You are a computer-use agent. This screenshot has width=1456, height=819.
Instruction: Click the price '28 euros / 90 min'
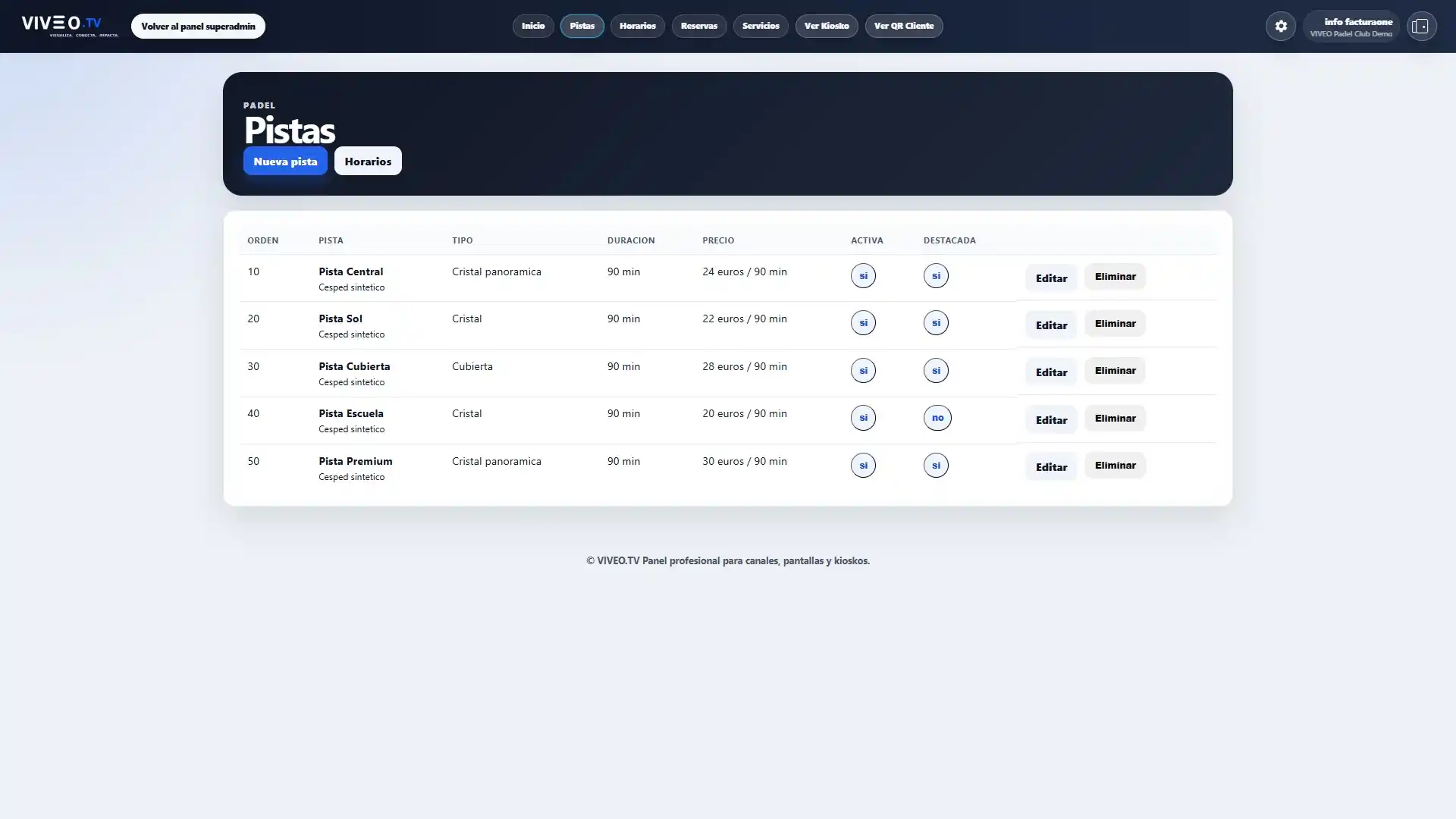[745, 366]
